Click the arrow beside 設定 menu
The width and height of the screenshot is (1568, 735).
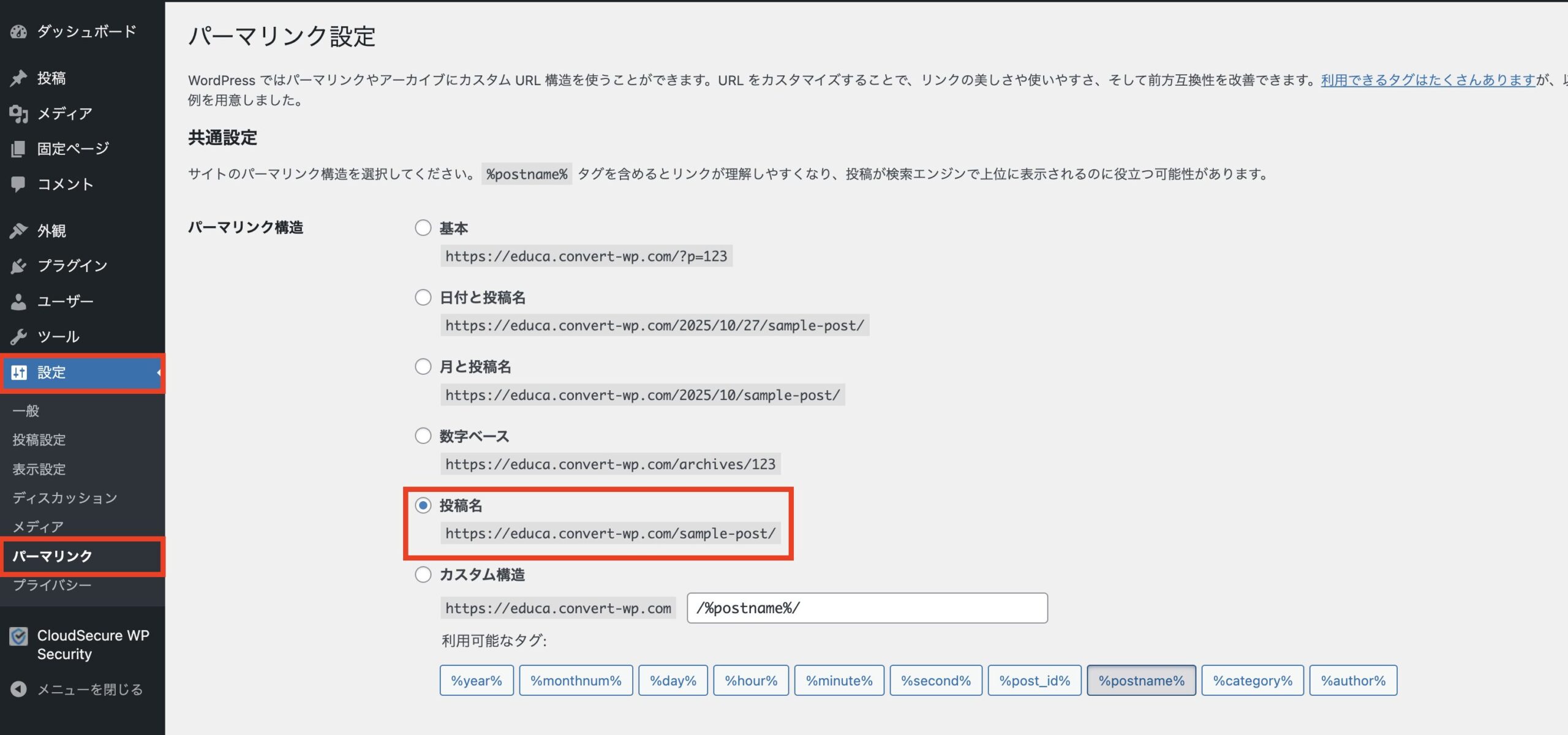coord(159,372)
